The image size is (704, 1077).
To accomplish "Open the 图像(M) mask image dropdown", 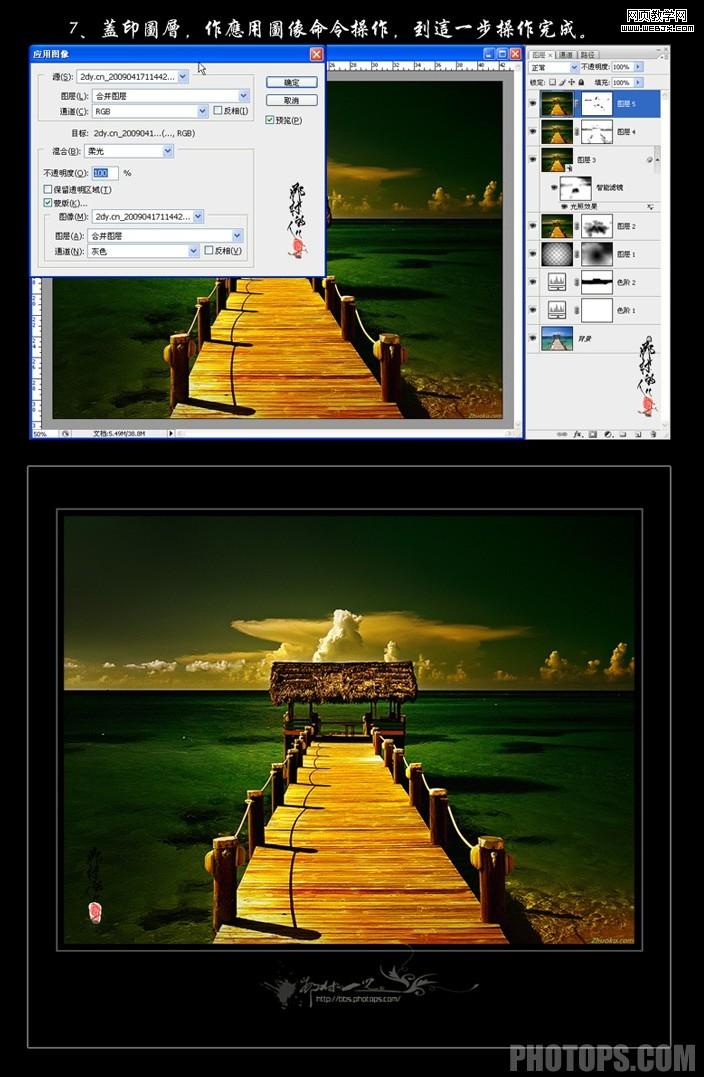I will pyautogui.click(x=148, y=216).
